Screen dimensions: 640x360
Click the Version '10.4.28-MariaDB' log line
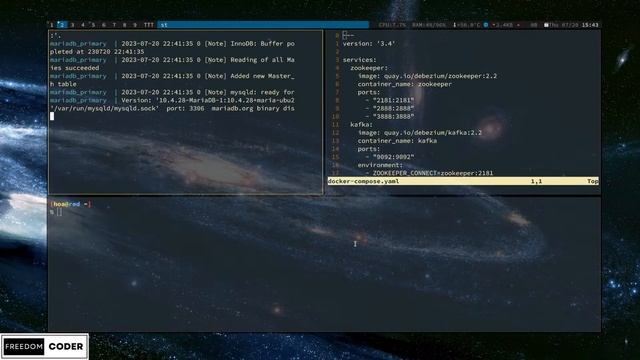click(x=172, y=100)
